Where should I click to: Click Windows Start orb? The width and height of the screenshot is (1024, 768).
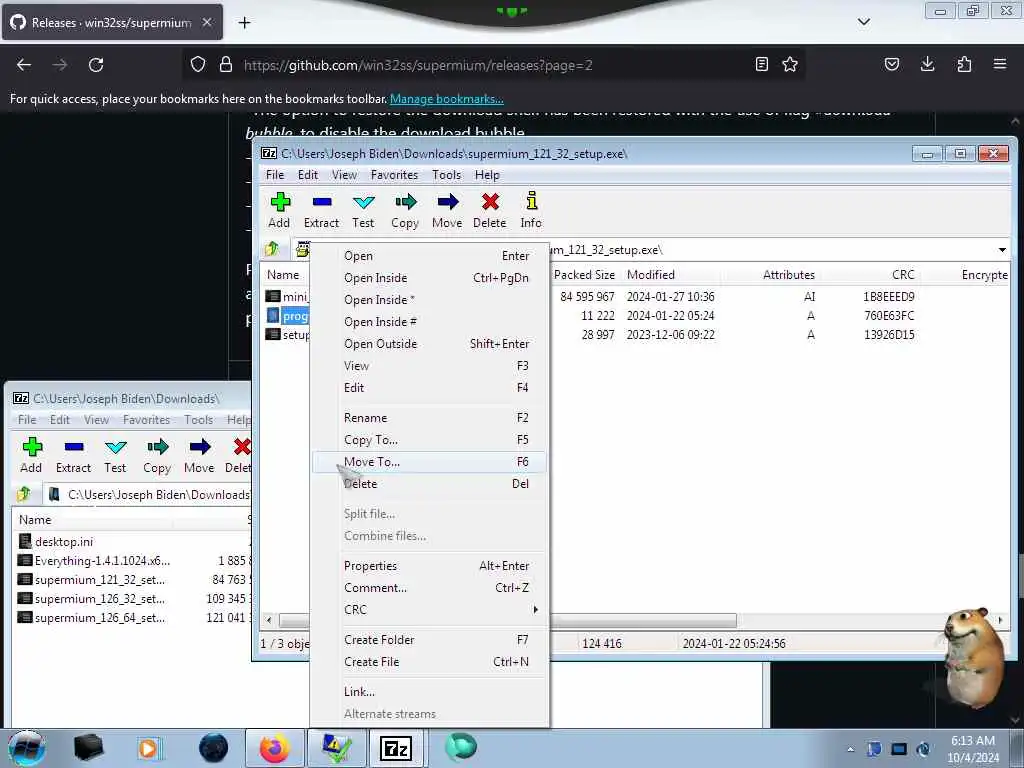[x=27, y=748]
